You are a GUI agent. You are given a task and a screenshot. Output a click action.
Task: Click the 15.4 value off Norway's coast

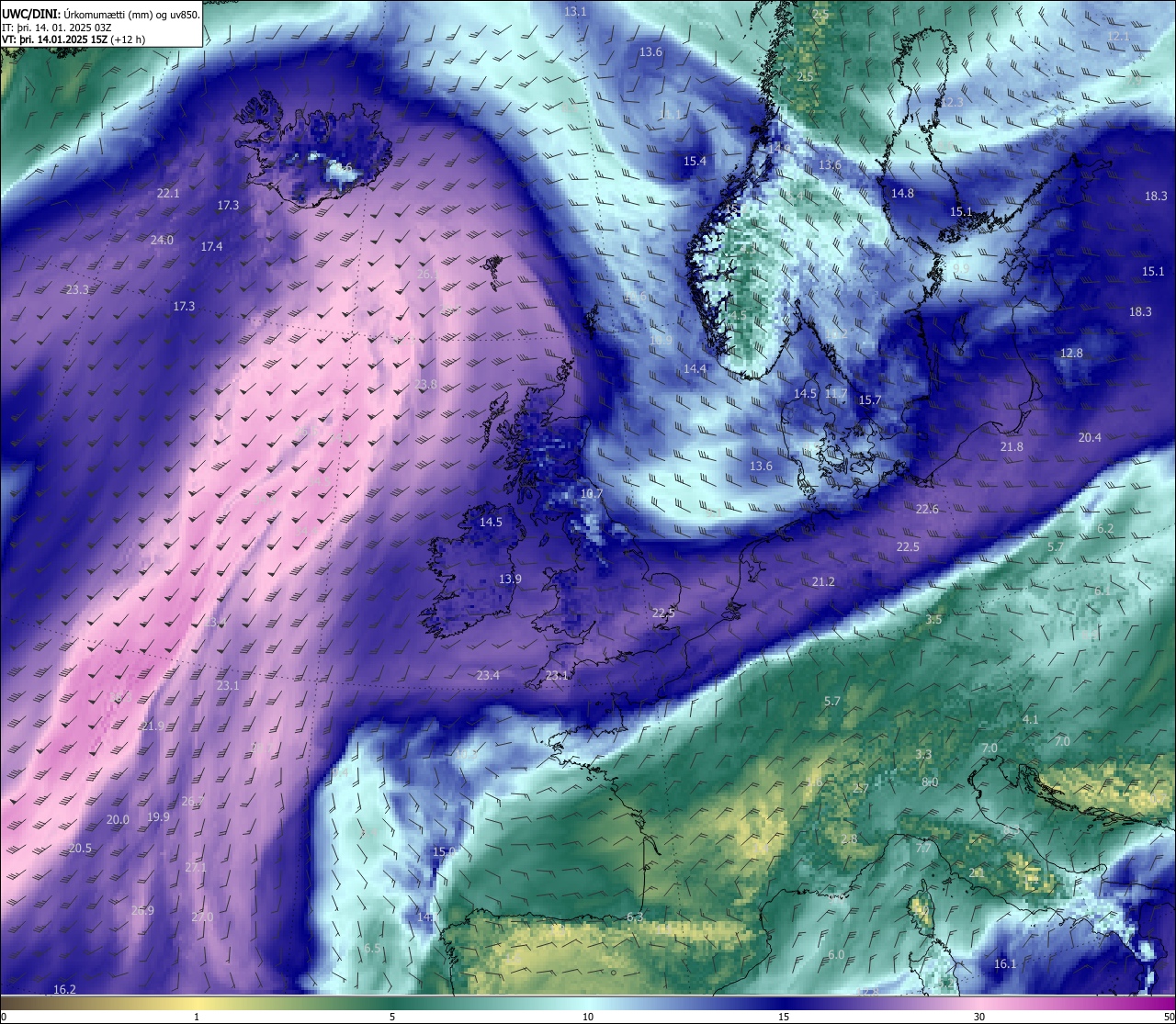click(695, 161)
